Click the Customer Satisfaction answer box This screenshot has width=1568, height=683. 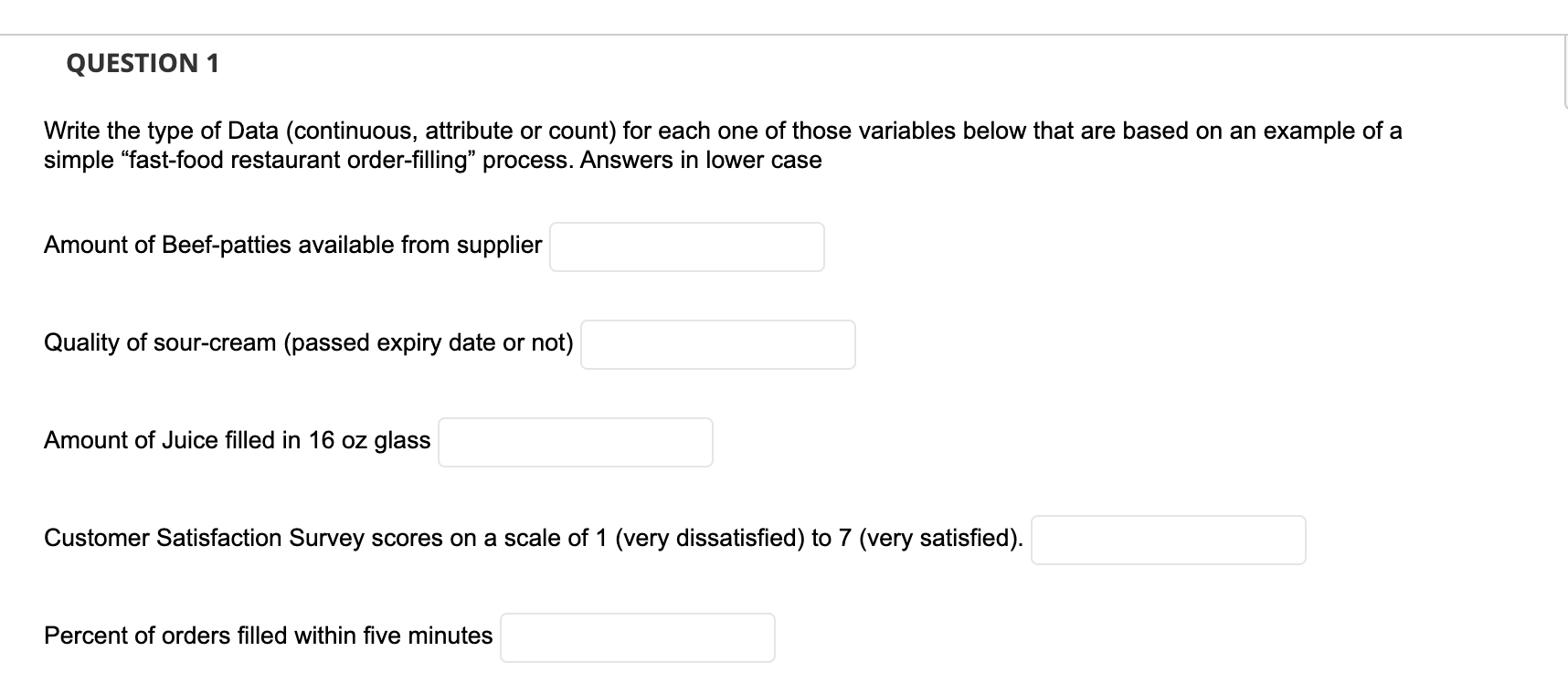pos(1169,540)
